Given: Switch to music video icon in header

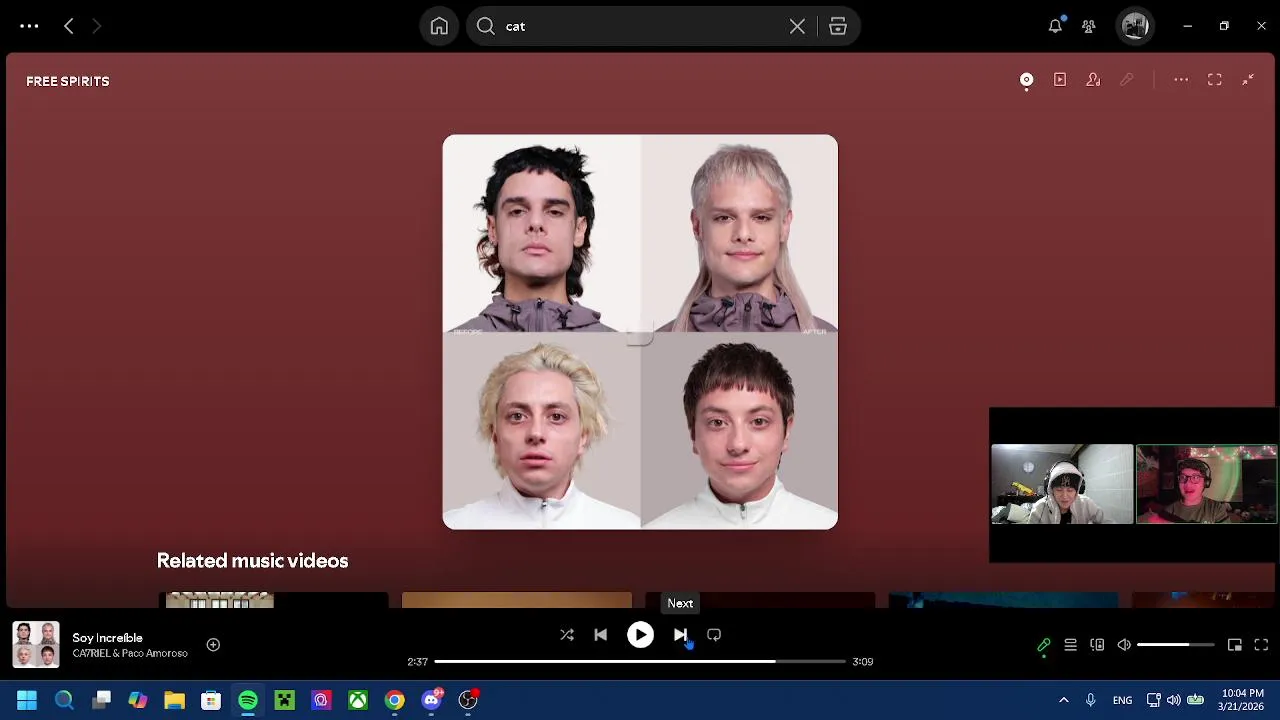Looking at the screenshot, I should tap(1060, 80).
